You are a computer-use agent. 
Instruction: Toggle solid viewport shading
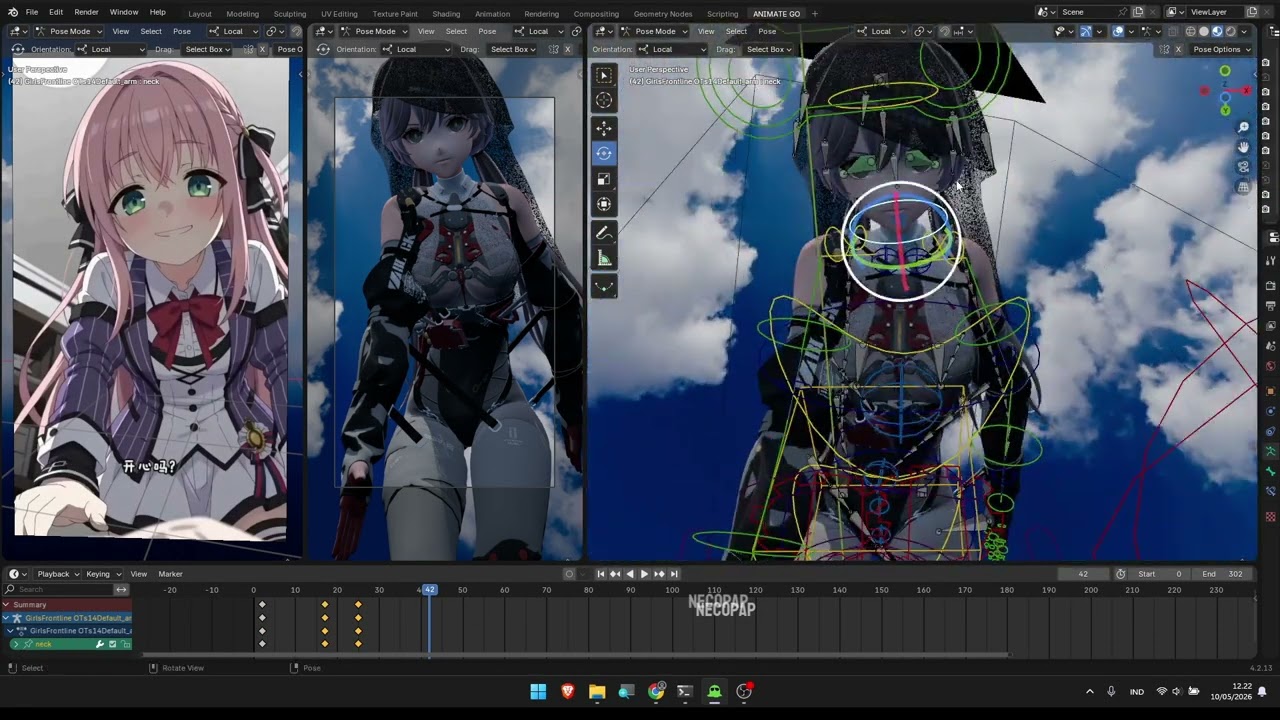tap(1204, 31)
